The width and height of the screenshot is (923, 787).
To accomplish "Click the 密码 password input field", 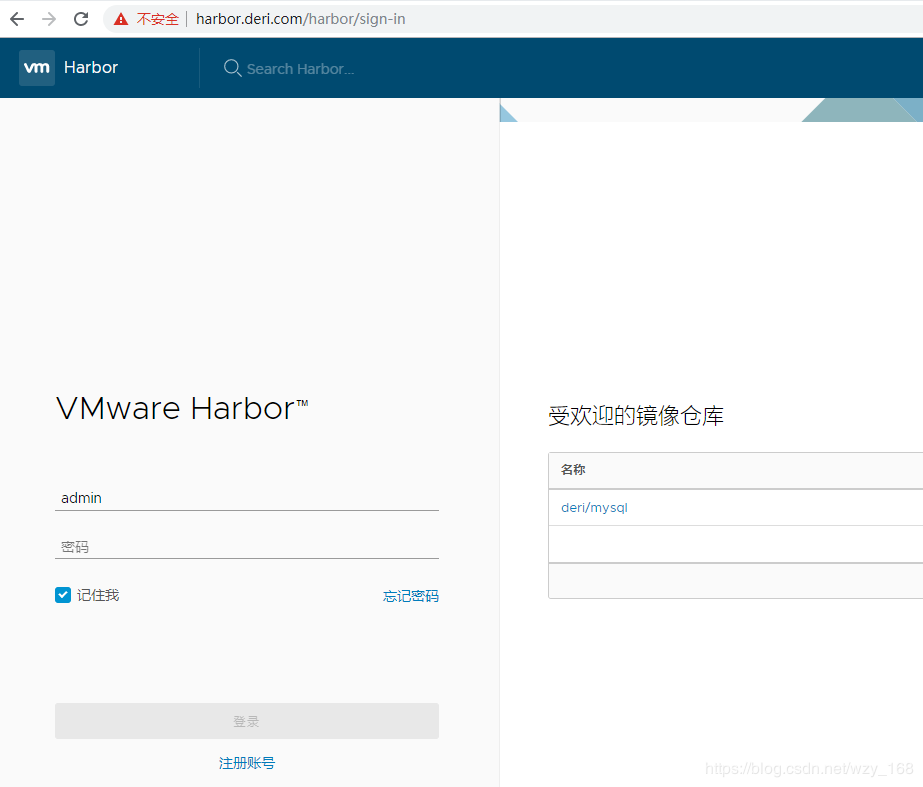I will 246,545.
